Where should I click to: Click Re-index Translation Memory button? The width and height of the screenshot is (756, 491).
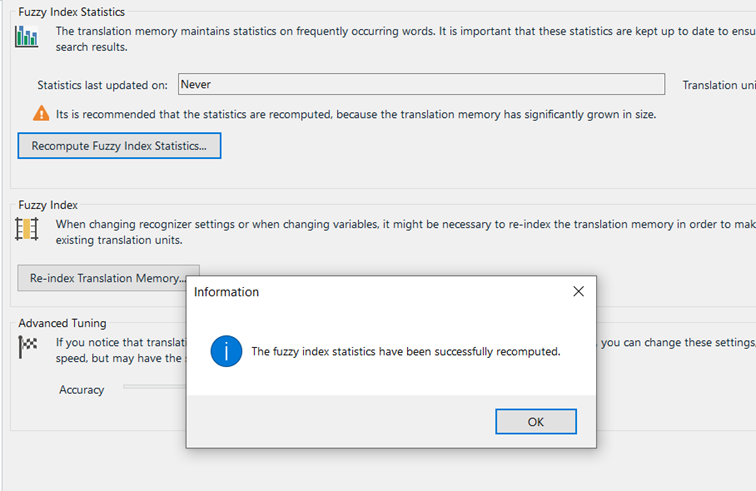click(102, 278)
